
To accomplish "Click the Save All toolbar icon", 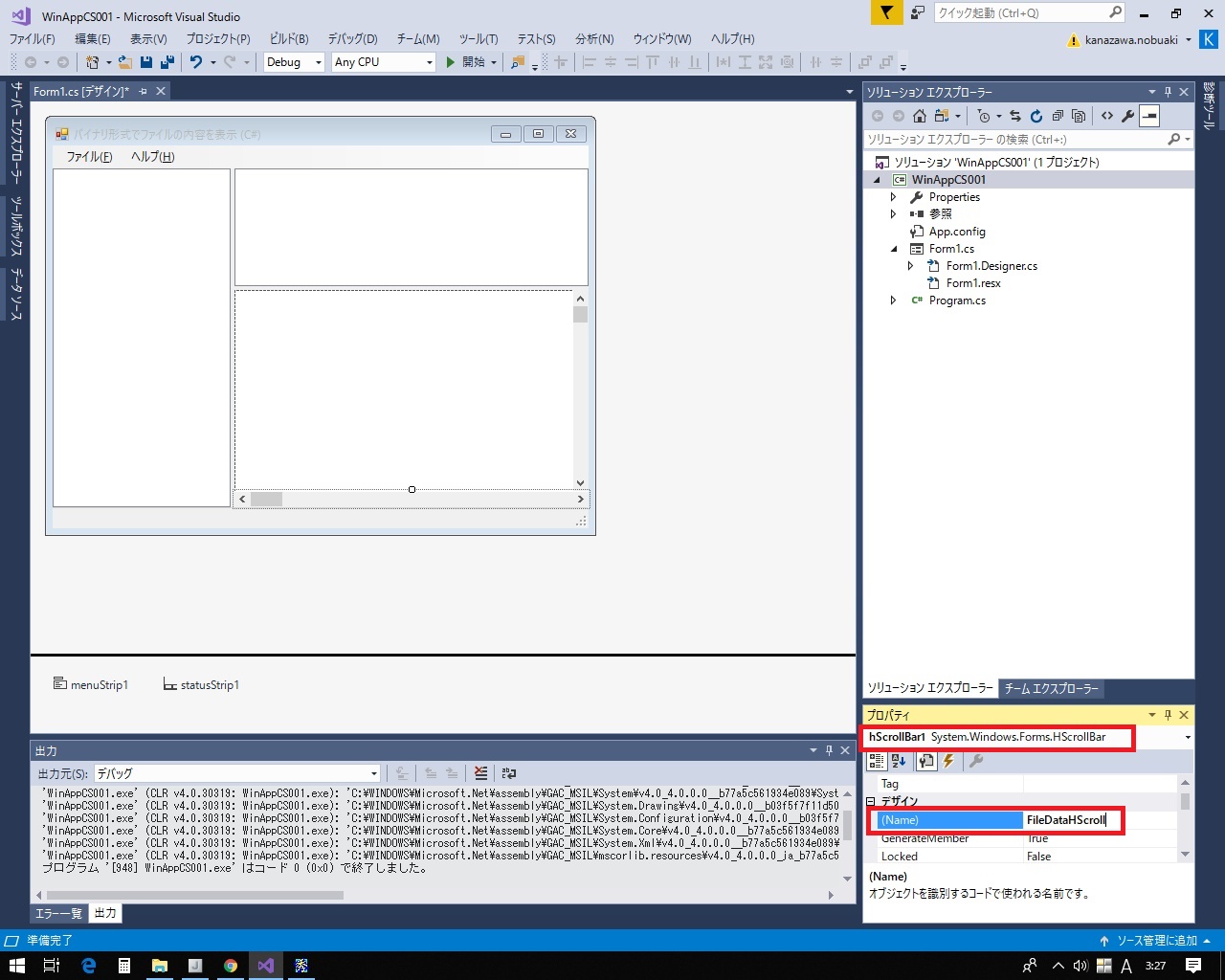I will (x=167, y=62).
